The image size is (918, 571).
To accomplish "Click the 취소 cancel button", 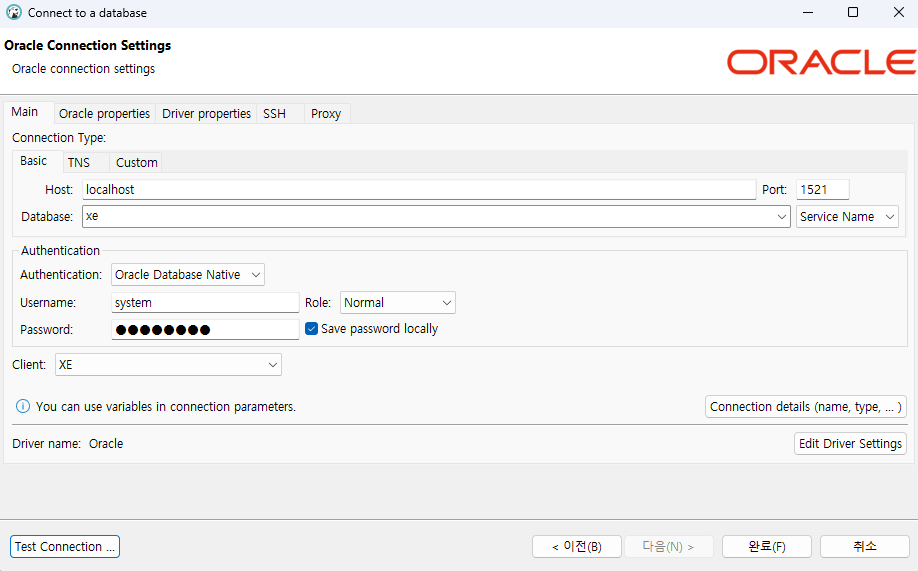I will (x=865, y=546).
